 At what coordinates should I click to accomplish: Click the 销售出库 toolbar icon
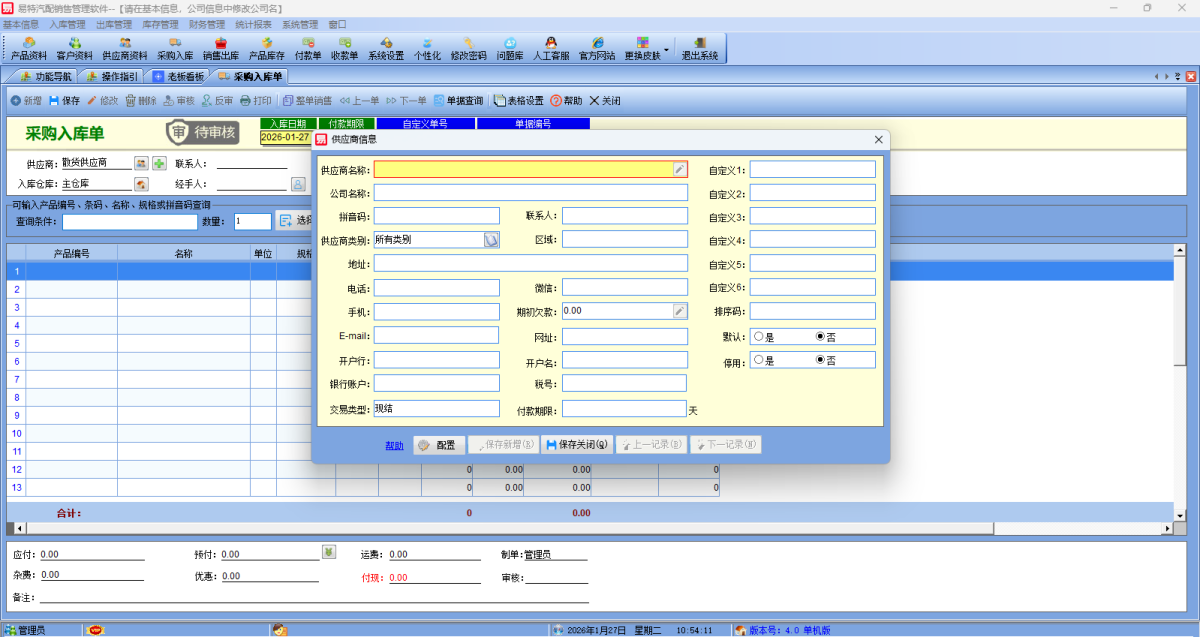pos(220,48)
